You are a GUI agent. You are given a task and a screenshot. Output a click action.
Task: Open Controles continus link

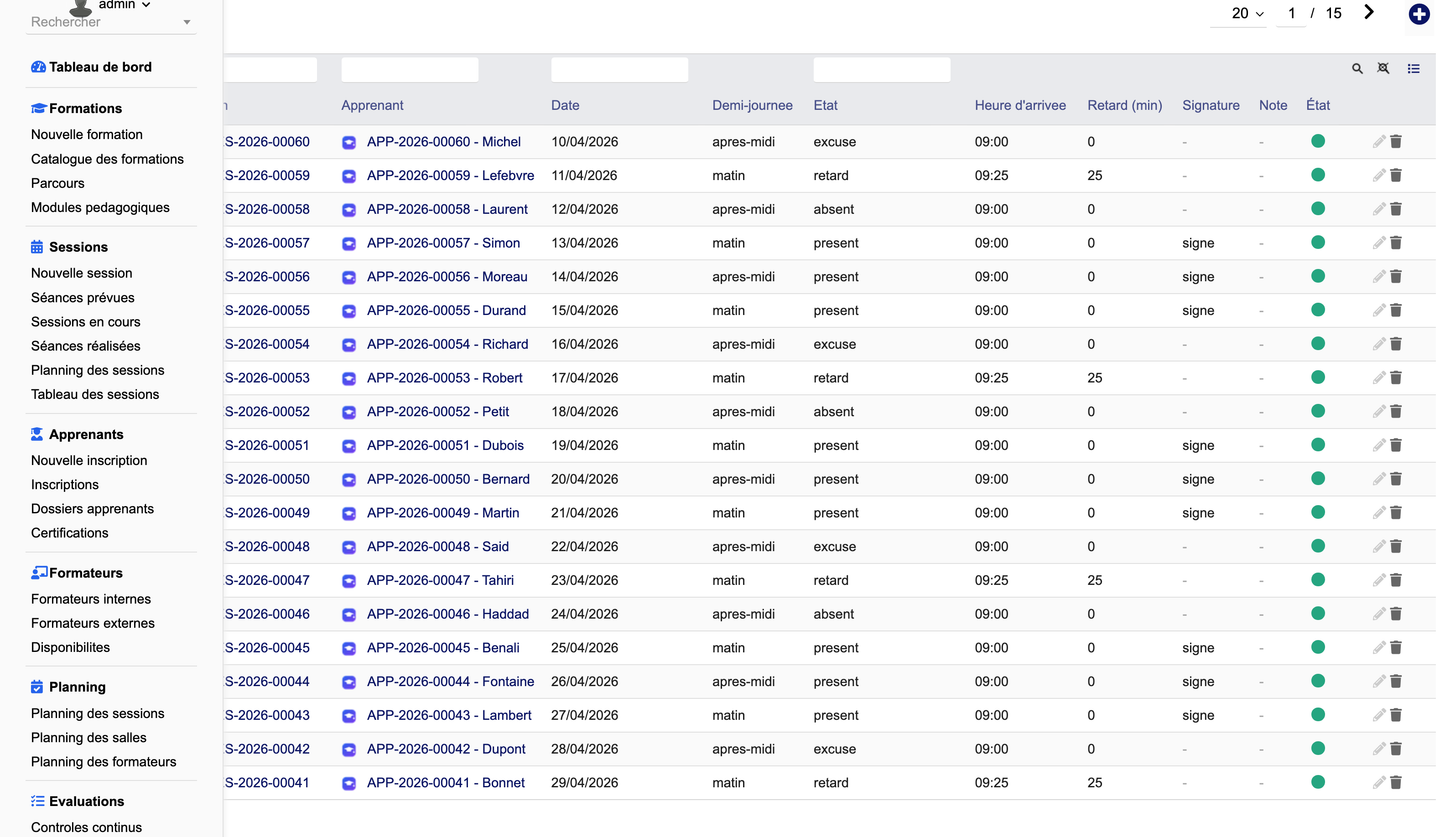coord(86,827)
